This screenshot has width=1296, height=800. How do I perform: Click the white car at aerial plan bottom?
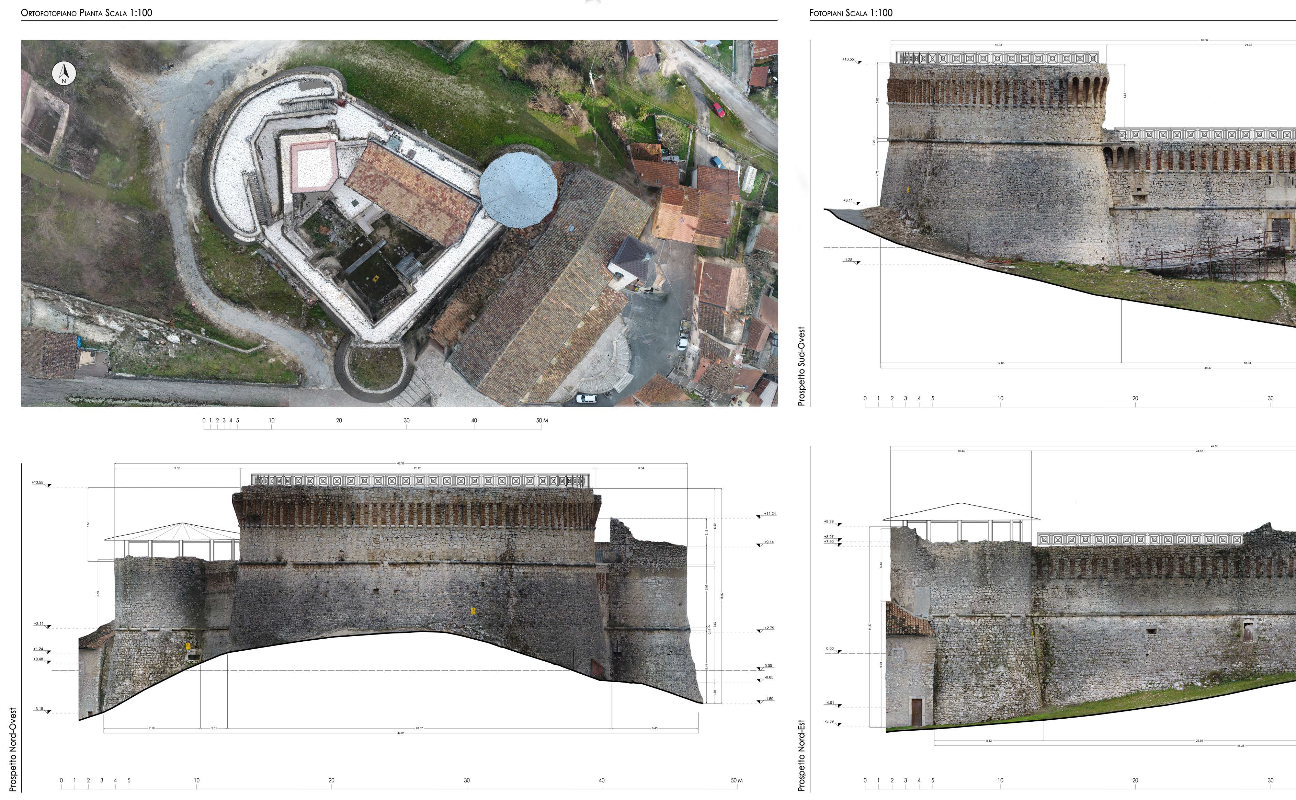tap(586, 398)
